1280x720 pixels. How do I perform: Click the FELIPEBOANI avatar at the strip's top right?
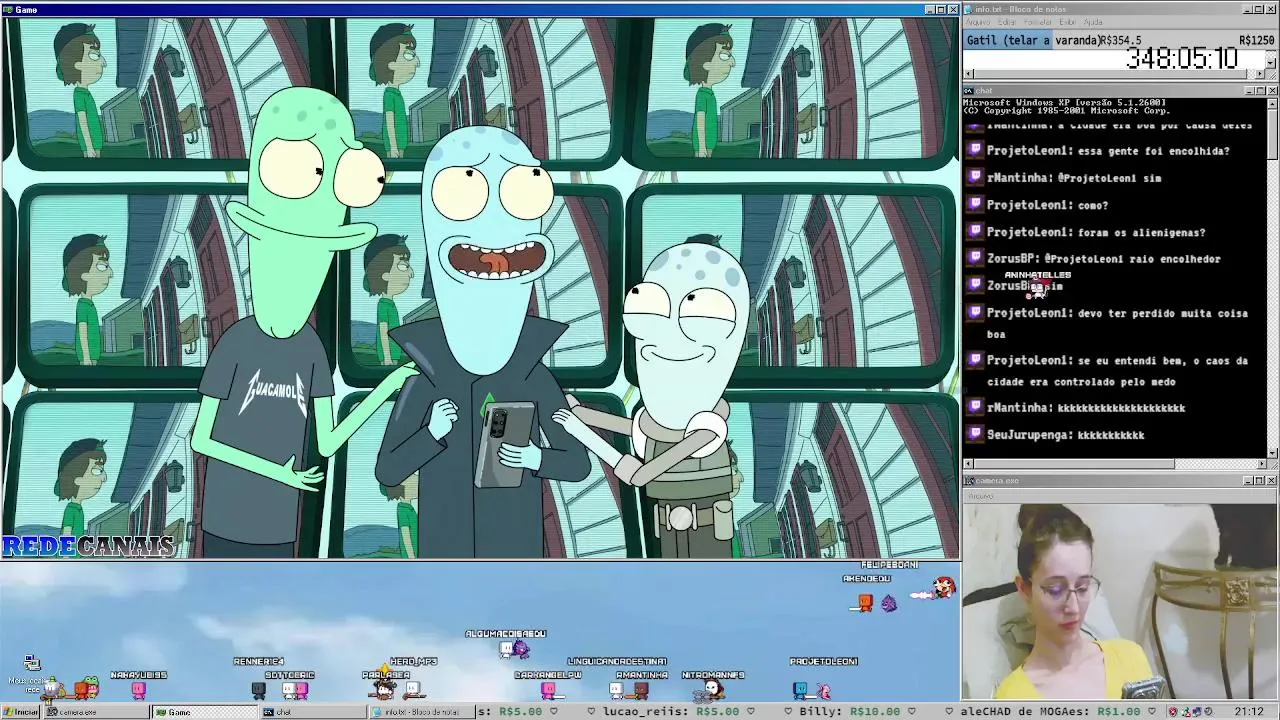941,588
